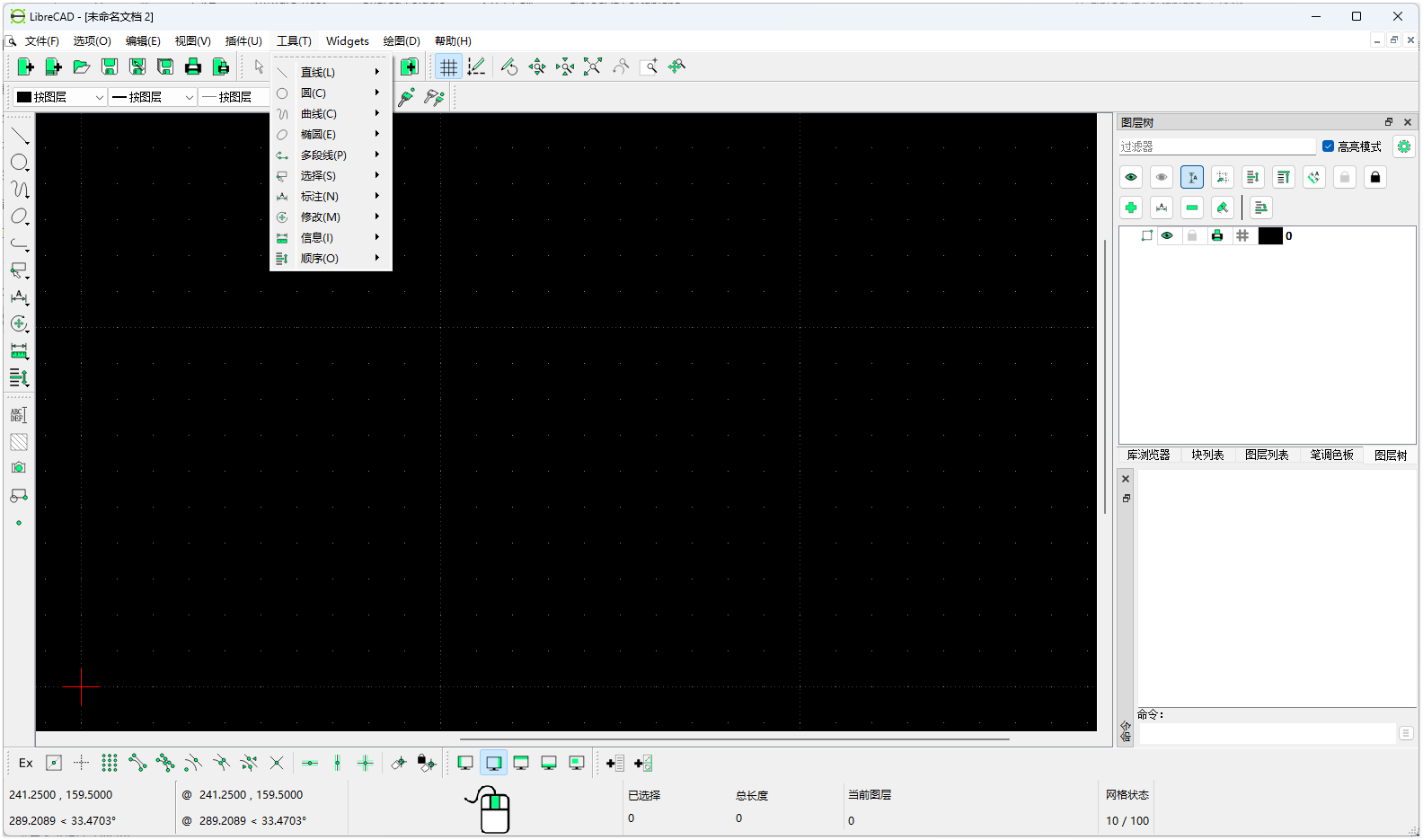The width and height of the screenshot is (1423, 840).
Task: Toggle Snap on Grid dots icon
Action: tap(109, 763)
